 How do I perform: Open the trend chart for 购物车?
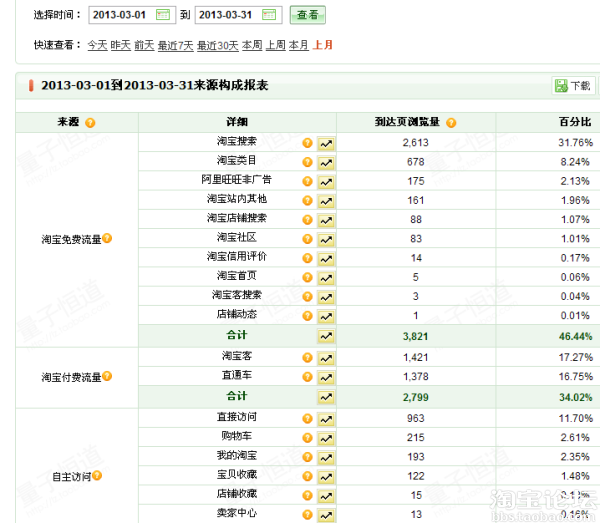coord(326,438)
